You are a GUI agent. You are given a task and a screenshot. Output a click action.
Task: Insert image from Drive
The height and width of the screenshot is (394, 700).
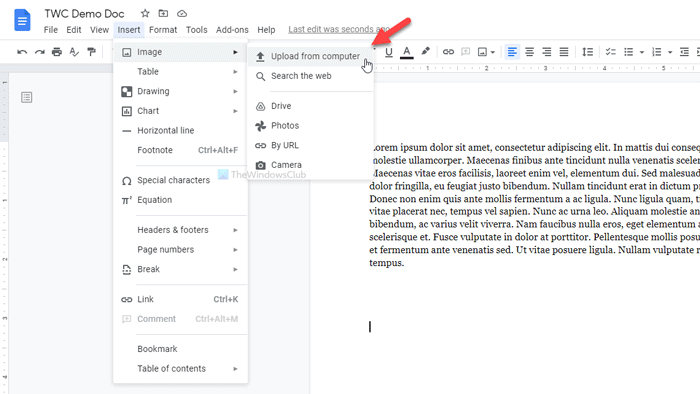[x=310, y=106]
